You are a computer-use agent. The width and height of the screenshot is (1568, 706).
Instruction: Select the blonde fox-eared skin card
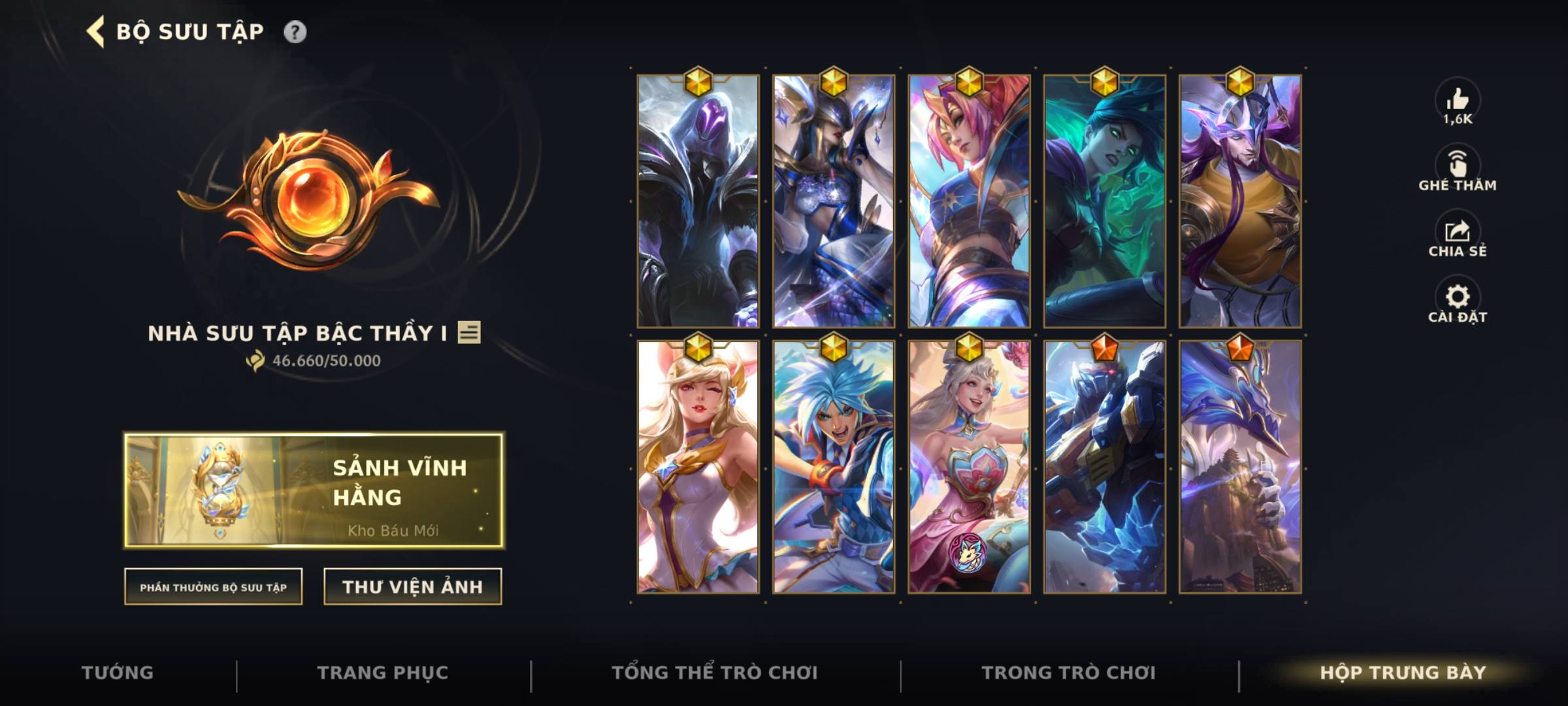[x=698, y=467]
